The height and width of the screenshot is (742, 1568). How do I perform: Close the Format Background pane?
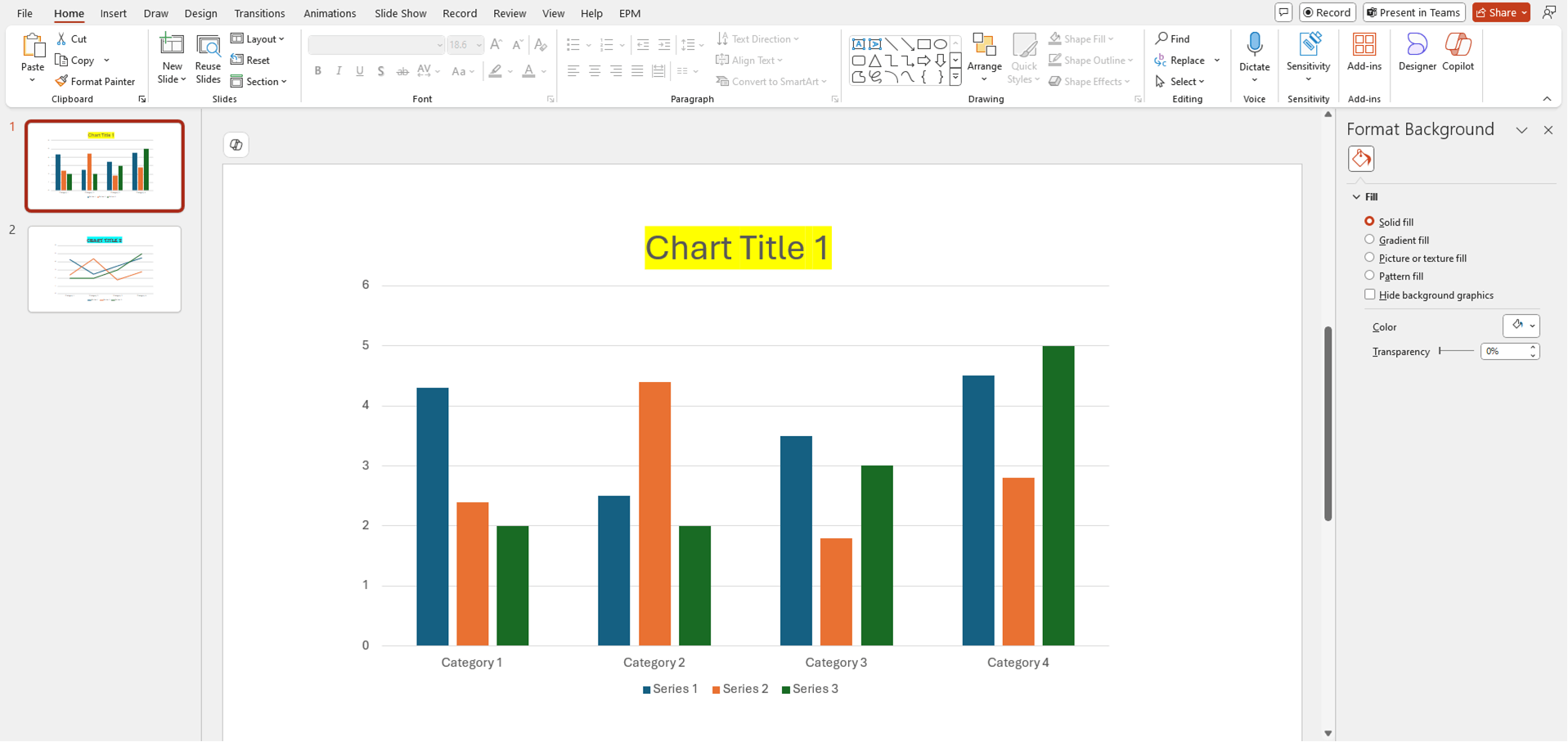click(x=1548, y=130)
